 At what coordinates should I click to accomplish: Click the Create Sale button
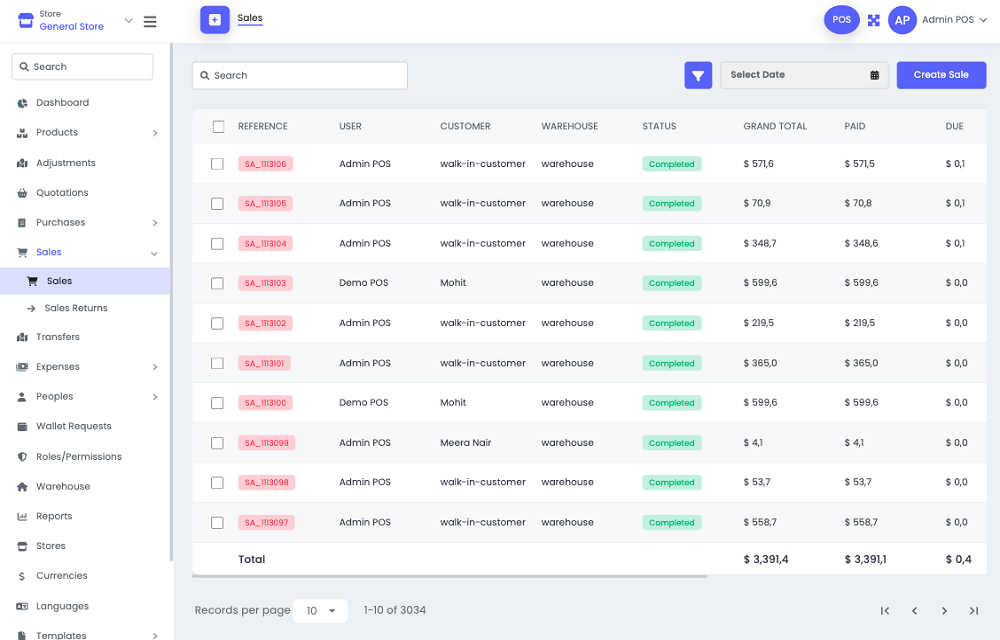click(x=941, y=75)
